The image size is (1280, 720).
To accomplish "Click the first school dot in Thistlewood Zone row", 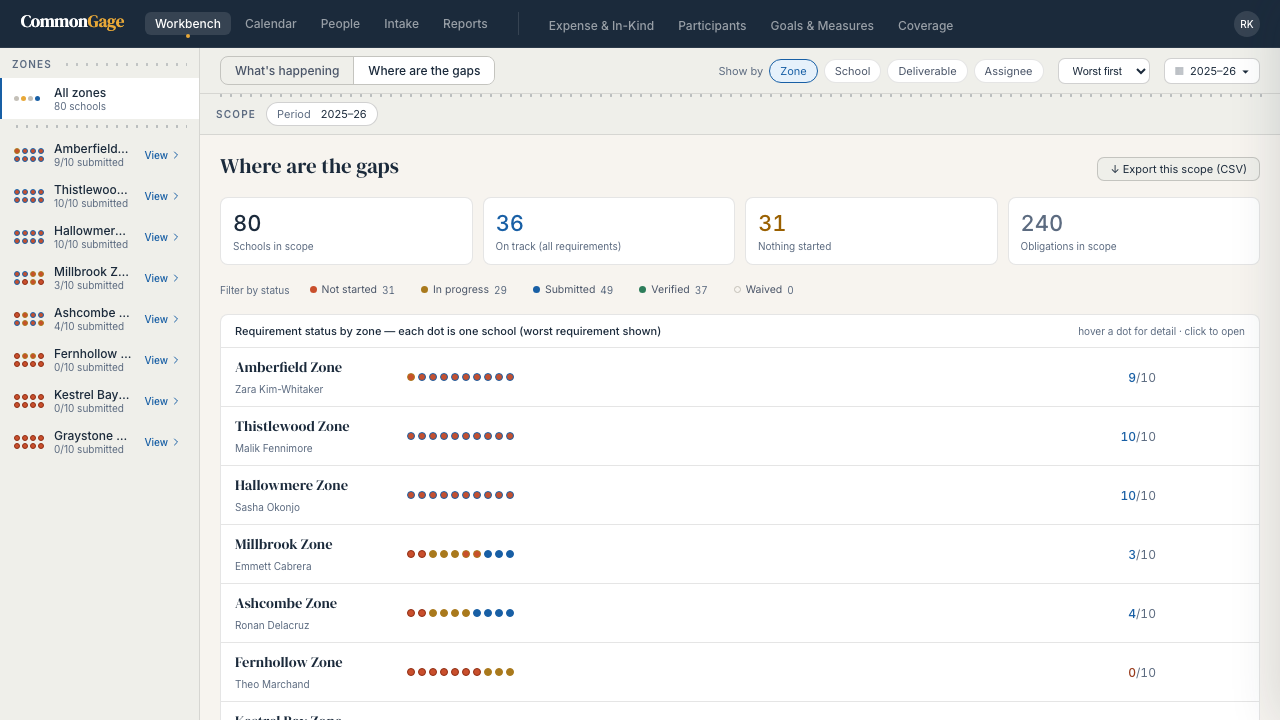I will click(x=411, y=436).
